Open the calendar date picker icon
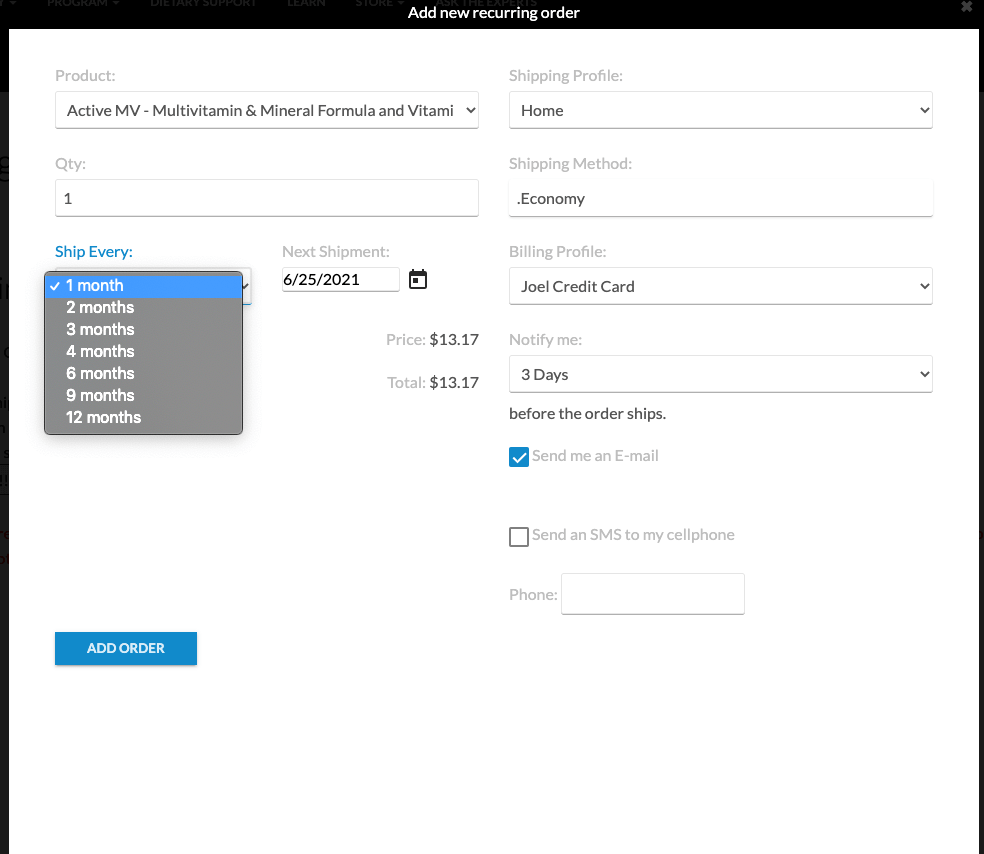The height and width of the screenshot is (854, 984). [418, 280]
